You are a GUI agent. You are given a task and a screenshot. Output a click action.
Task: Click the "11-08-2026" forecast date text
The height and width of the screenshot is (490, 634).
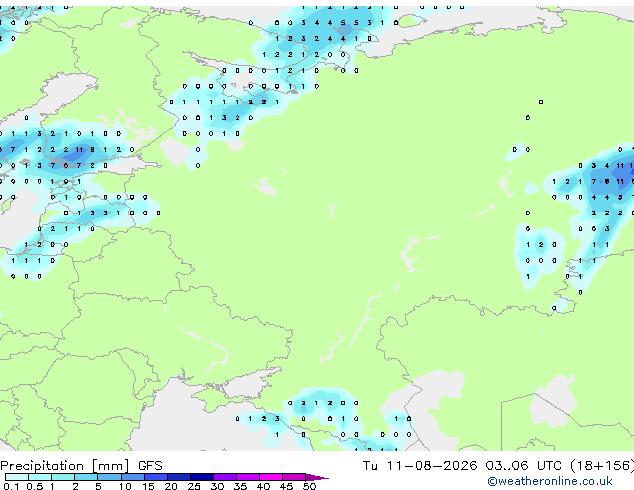[x=432, y=465]
